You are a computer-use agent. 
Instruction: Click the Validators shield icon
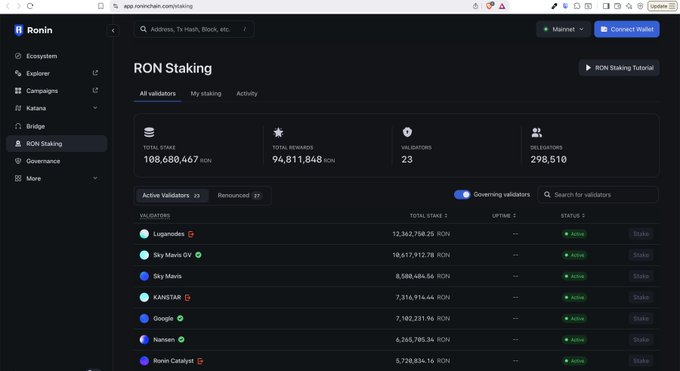407,132
